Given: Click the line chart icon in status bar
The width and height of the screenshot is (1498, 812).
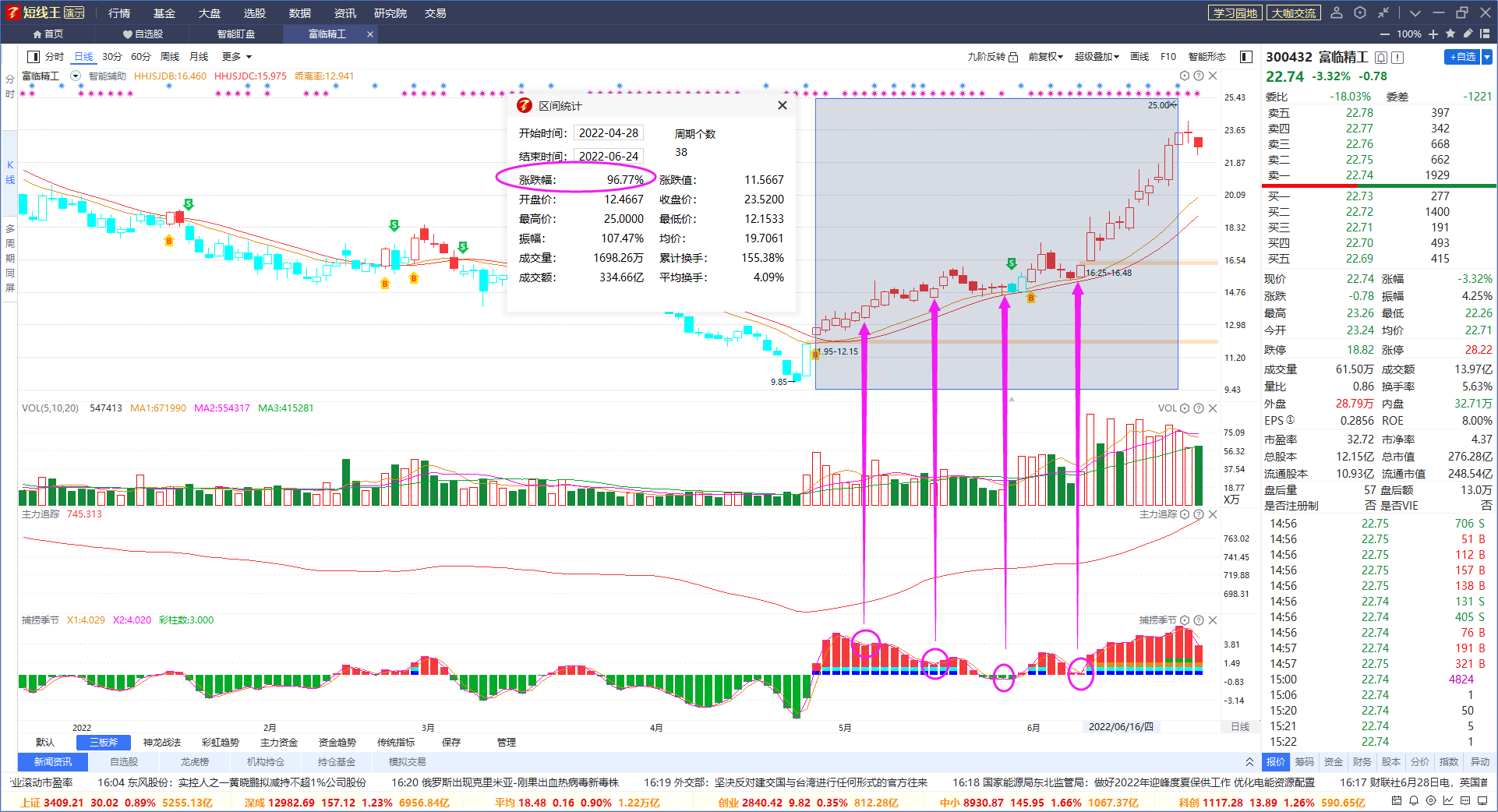Looking at the screenshot, I should coord(1448,801).
